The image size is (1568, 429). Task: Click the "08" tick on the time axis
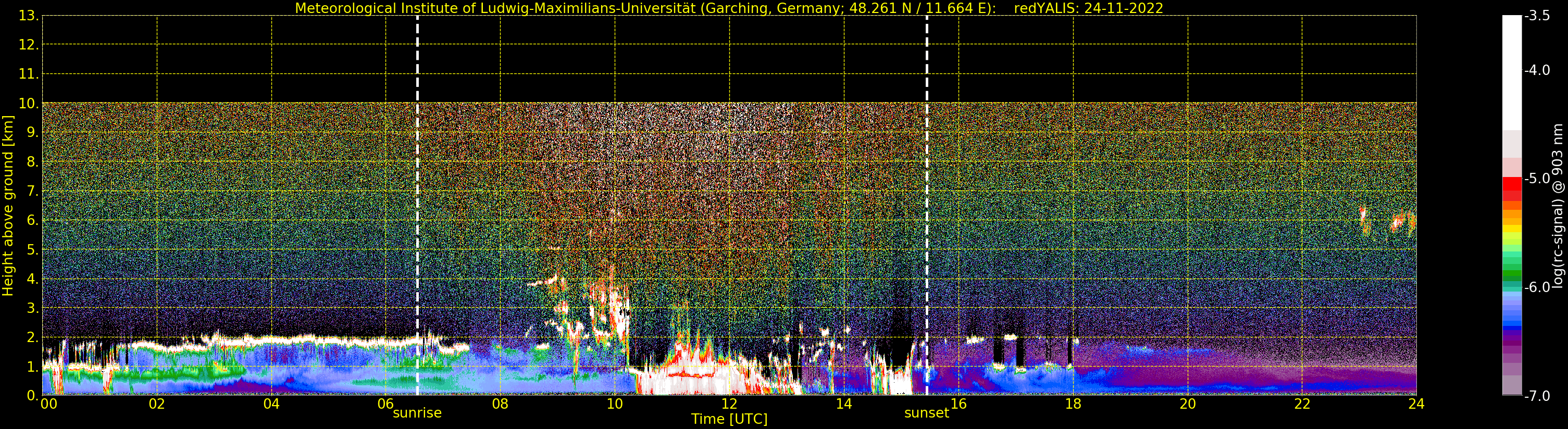[x=500, y=404]
